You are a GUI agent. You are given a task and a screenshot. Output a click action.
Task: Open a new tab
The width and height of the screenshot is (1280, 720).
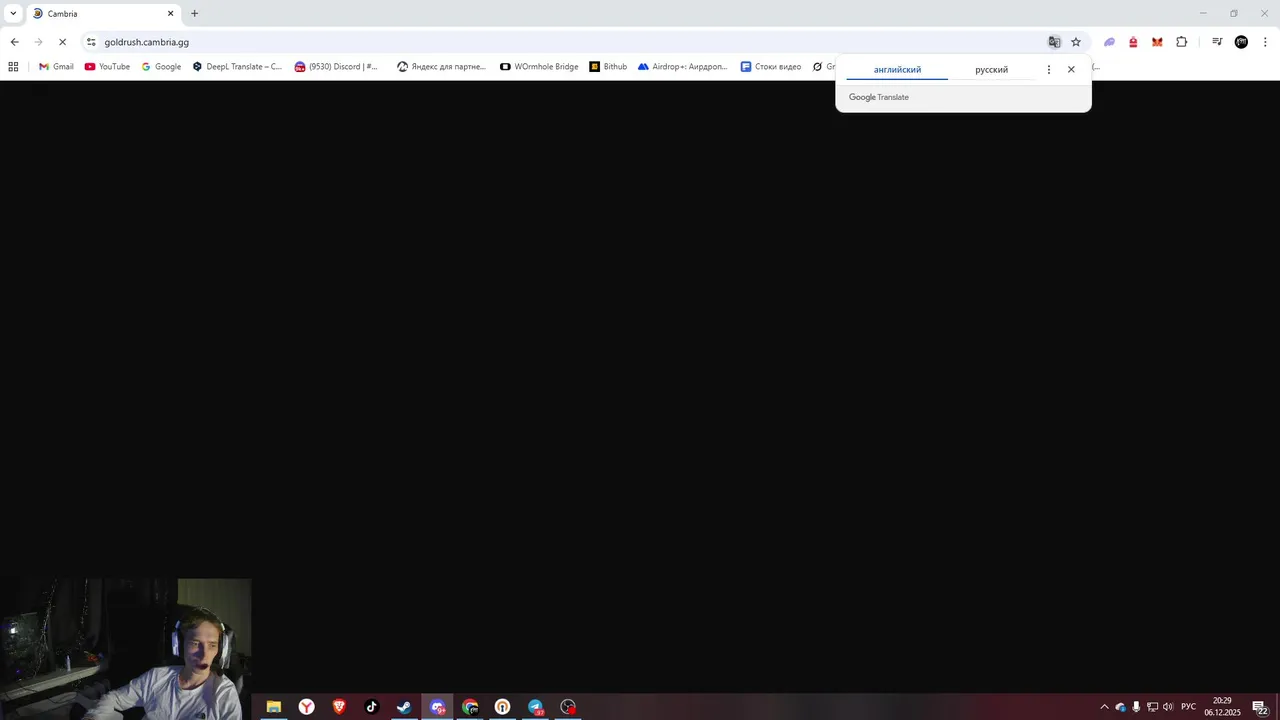click(x=194, y=14)
